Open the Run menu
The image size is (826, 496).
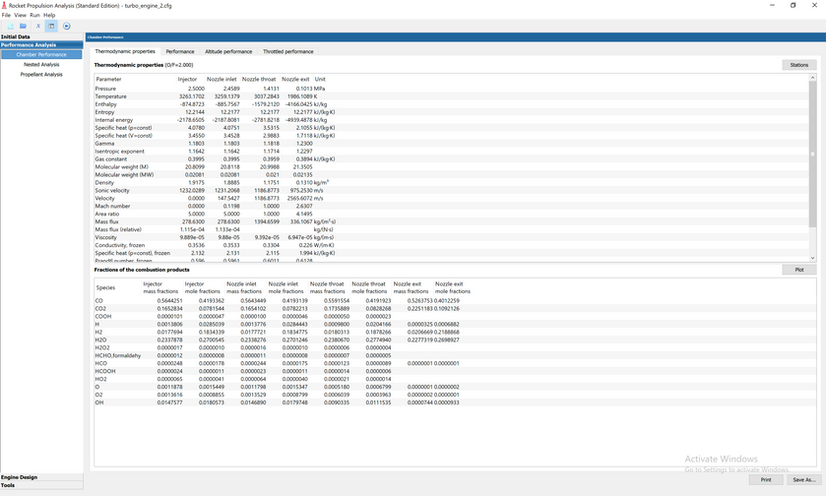coord(35,15)
